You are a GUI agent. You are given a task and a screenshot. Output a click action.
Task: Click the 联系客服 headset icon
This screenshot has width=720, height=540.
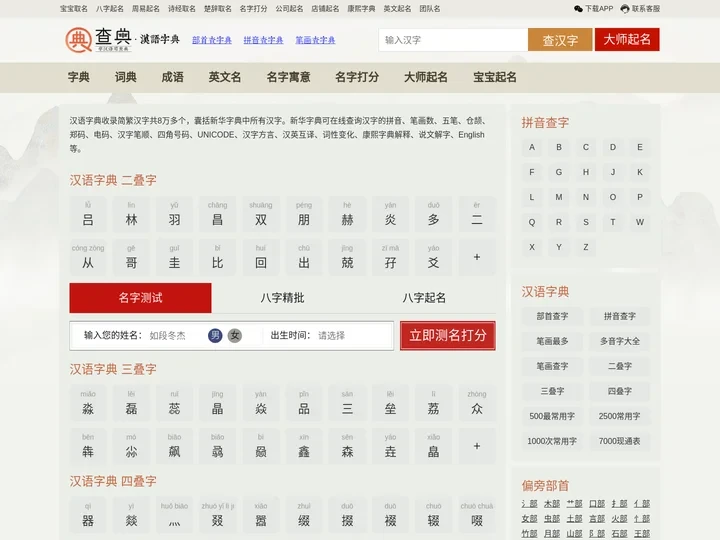pyautogui.click(x=624, y=9)
